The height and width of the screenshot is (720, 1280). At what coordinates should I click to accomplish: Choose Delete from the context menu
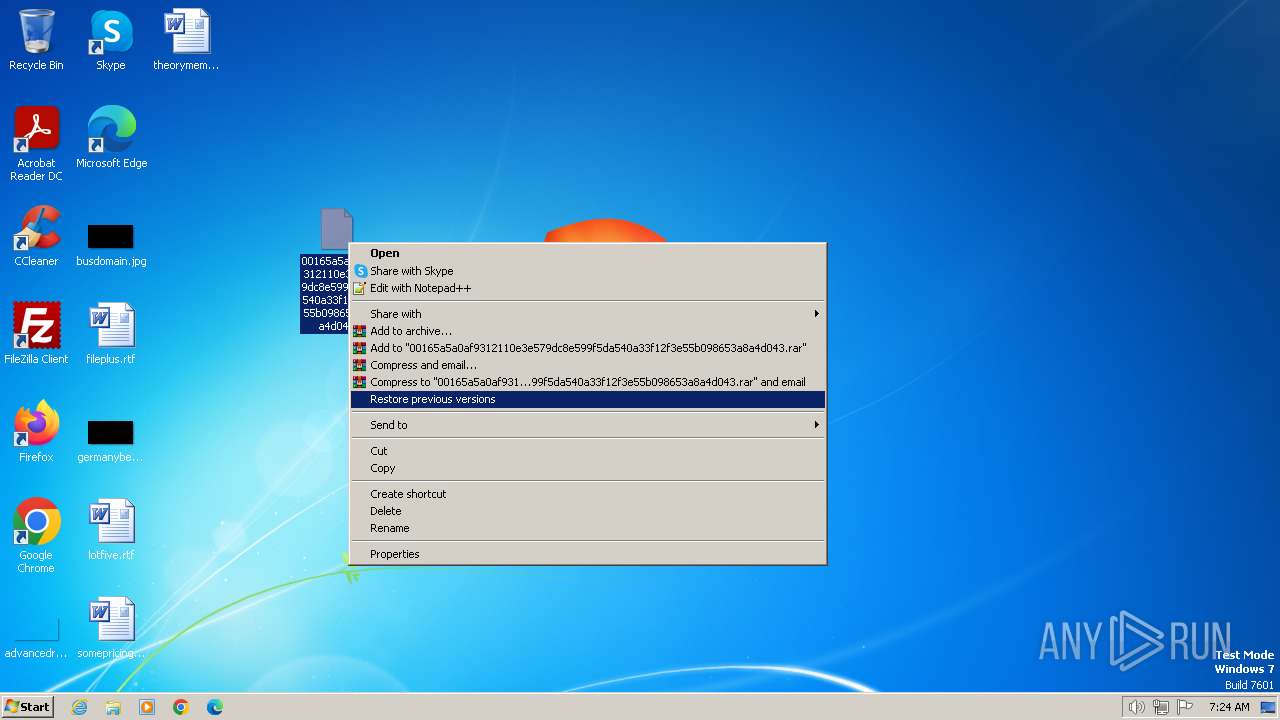coord(588,511)
